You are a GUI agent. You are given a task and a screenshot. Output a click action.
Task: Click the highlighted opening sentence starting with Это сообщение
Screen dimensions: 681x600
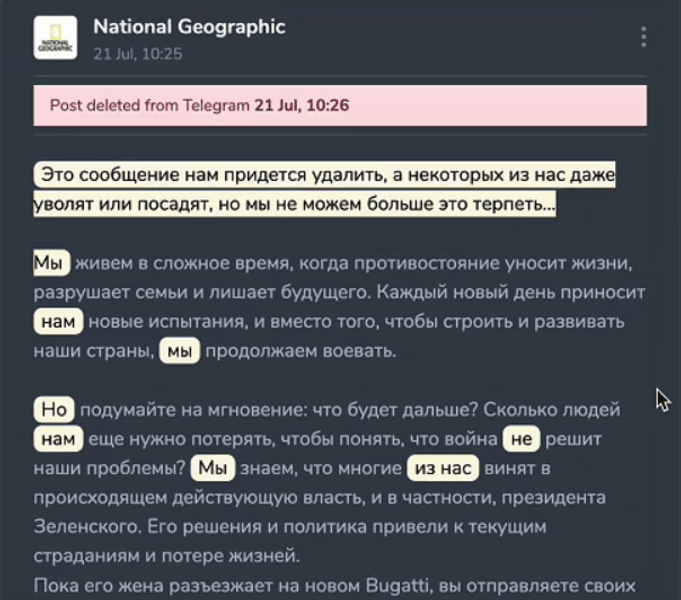pyautogui.click(x=325, y=176)
